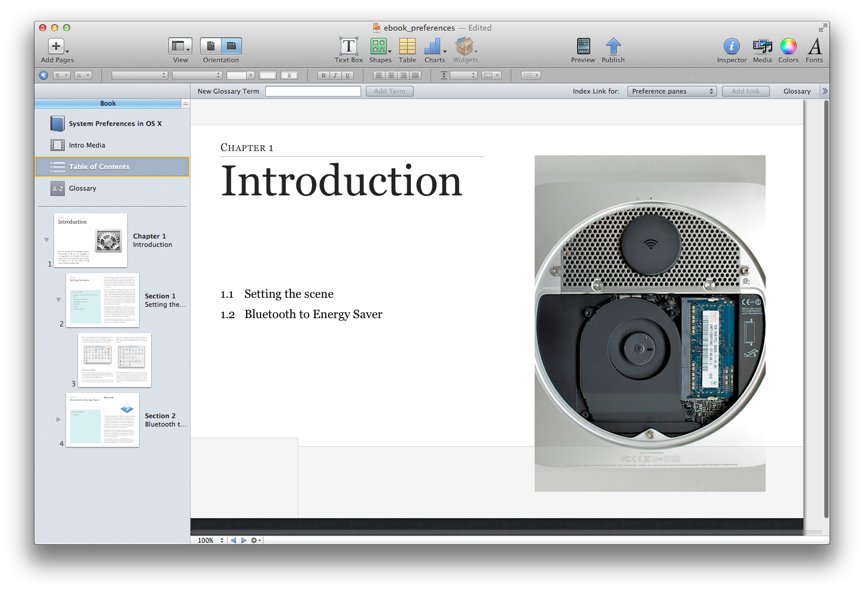Open the Index Link for dropdown
Screen dimensions: 864x592
click(672, 92)
